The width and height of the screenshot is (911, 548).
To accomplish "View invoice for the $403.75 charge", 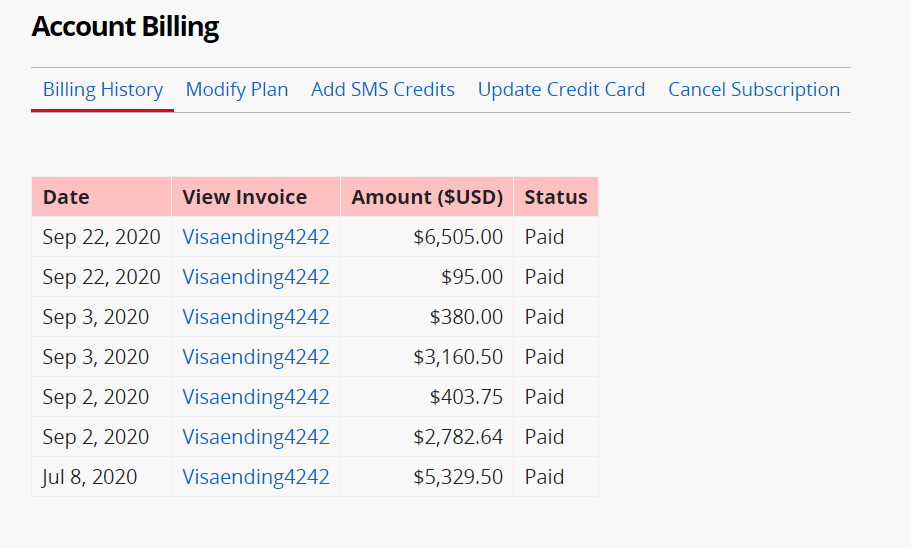I will [x=256, y=397].
